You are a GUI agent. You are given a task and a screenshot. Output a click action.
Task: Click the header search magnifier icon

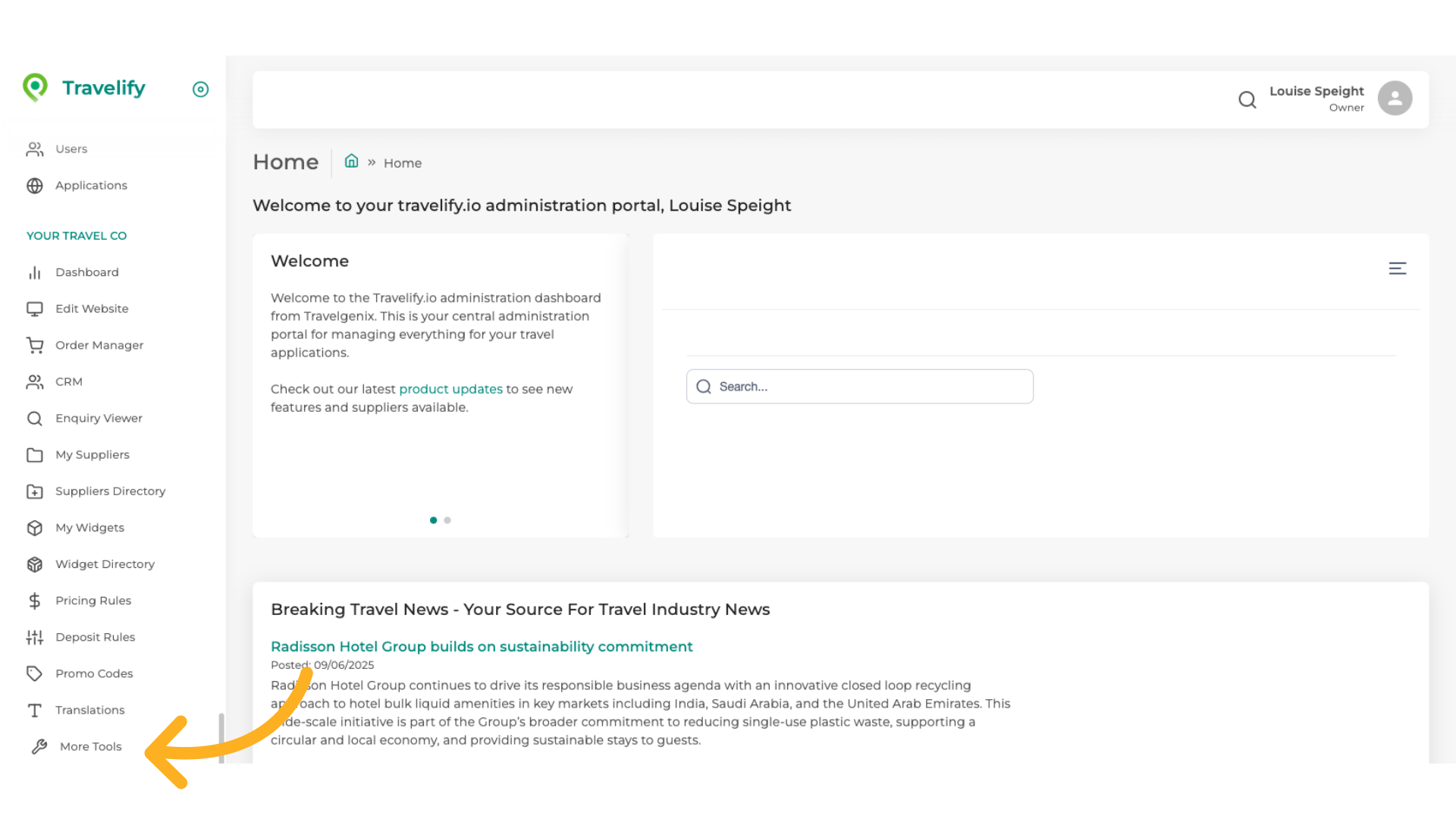1247,99
